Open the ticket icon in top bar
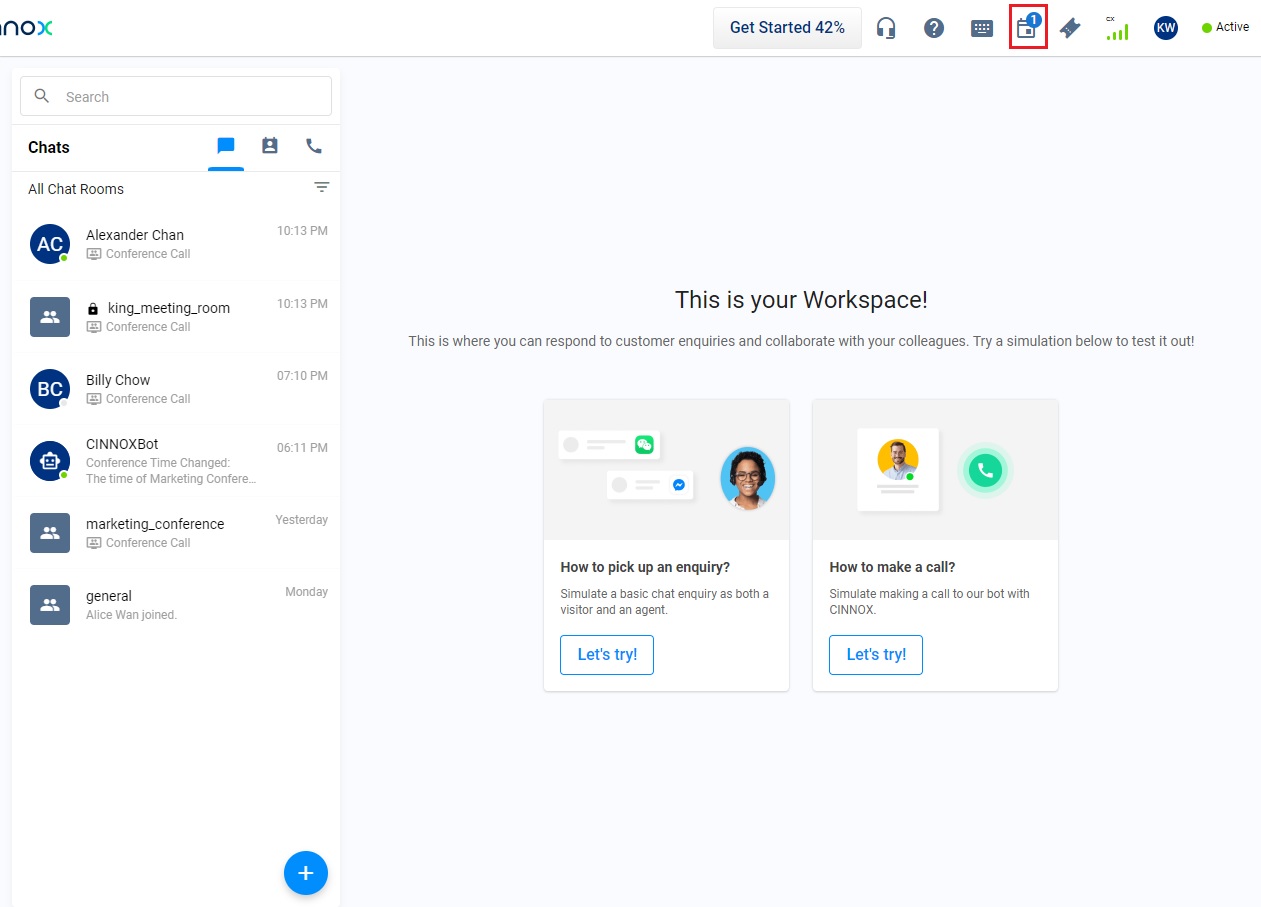Screen dimensions: 1261x907 pyautogui.click(x=1070, y=28)
